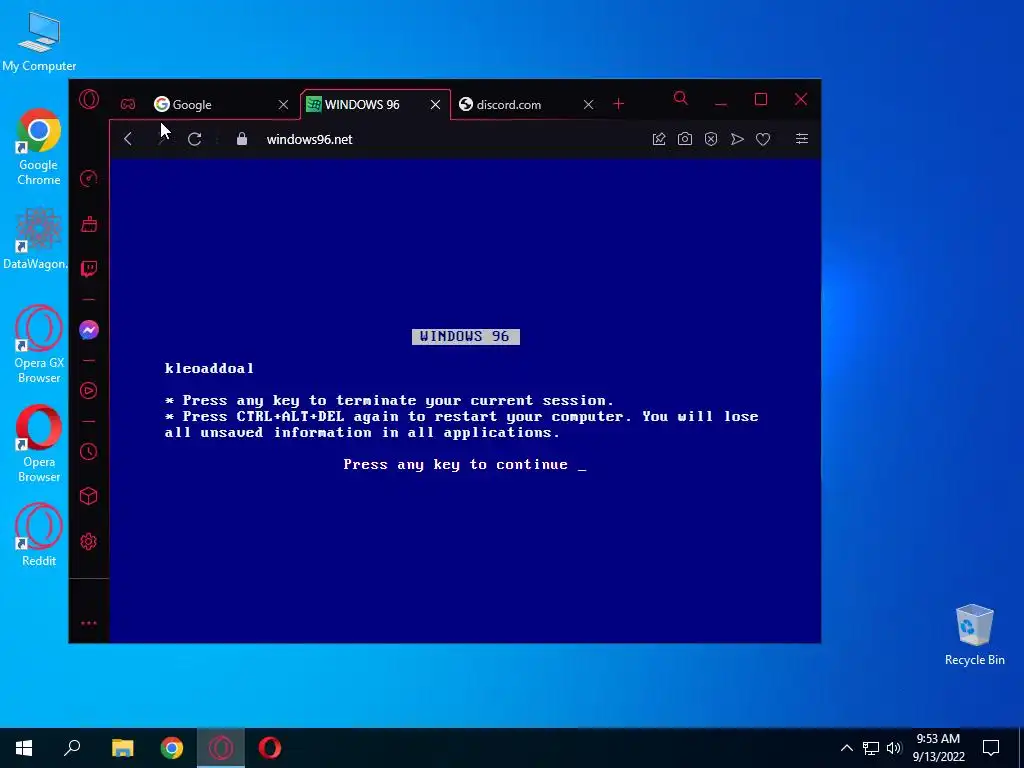This screenshot has height=768, width=1024.
Task: Take a snapshot with camera icon
Action: pyautogui.click(x=684, y=139)
